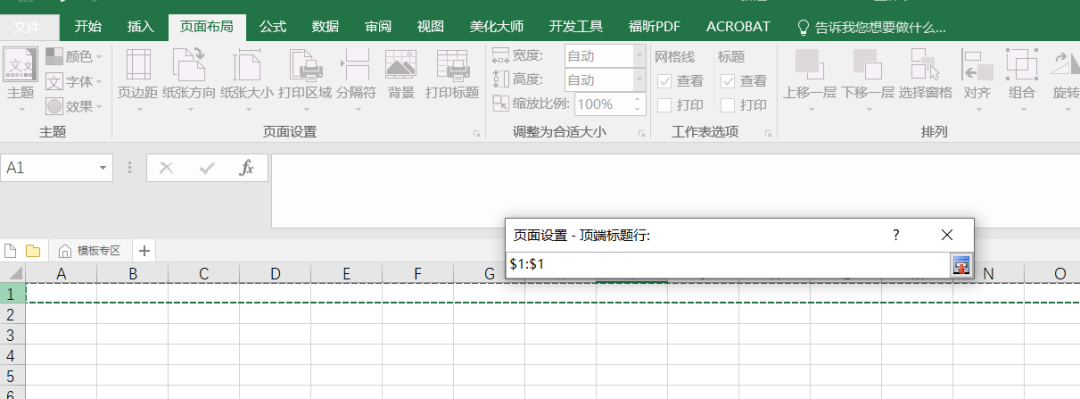The height and width of the screenshot is (399, 1080).
Task: Click the 下移一层 send backward icon
Action: coord(867,64)
